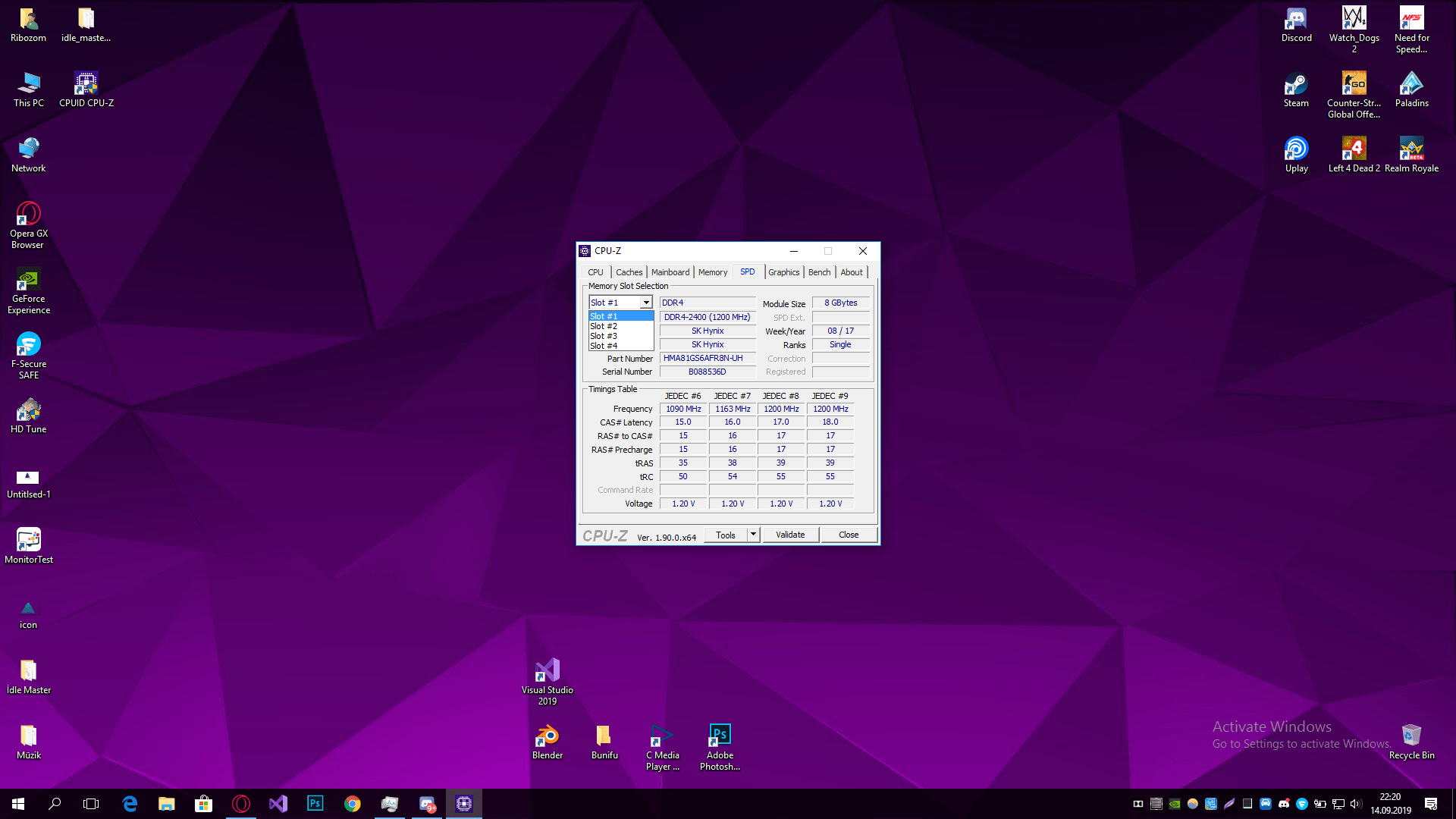Image resolution: width=1456 pixels, height=819 pixels.
Task: Open Adobe Photoshop from the desktop
Action: click(719, 736)
